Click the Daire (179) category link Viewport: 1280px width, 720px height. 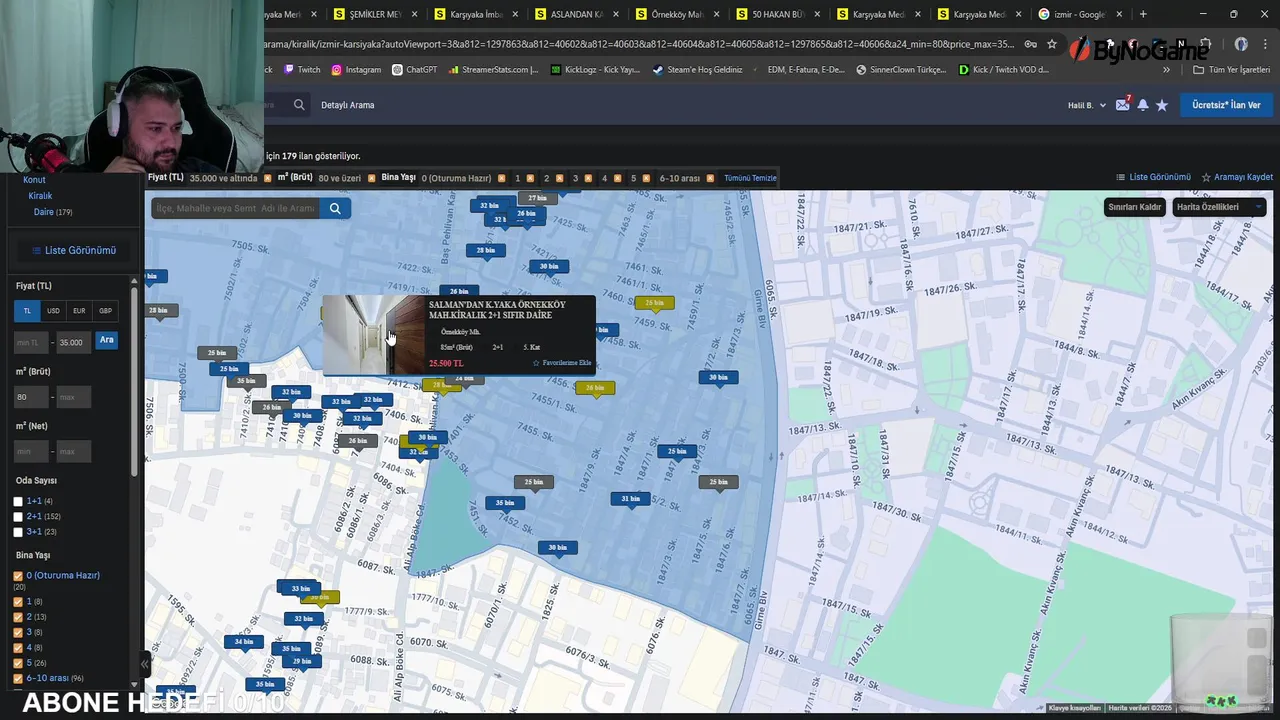53,212
